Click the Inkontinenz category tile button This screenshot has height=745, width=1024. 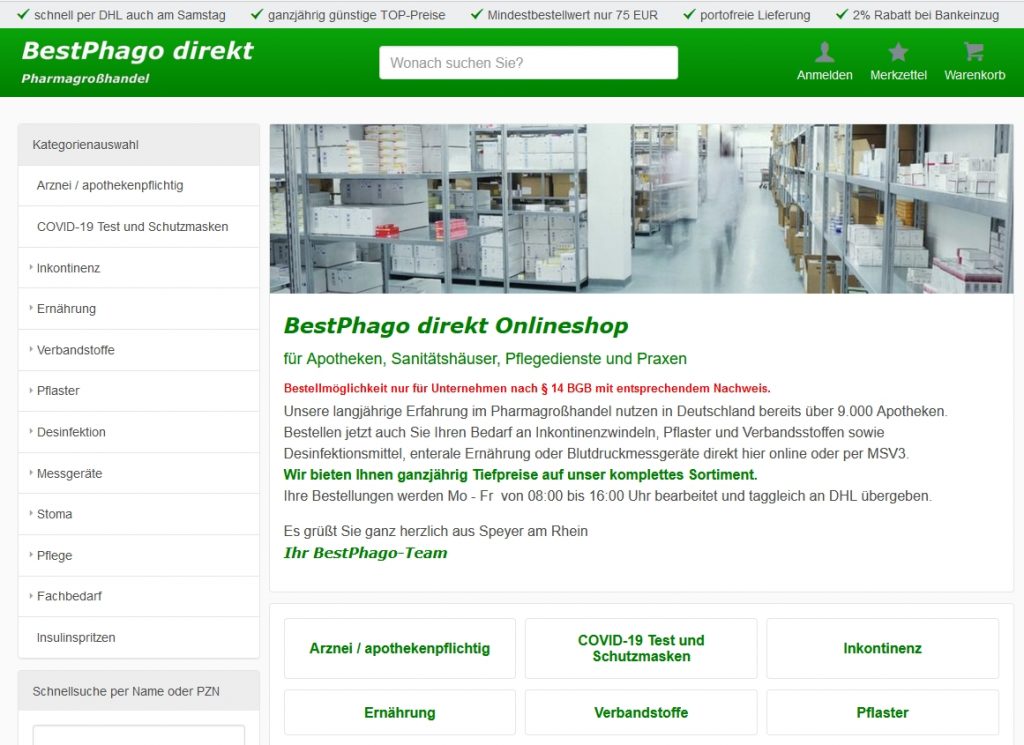tap(882, 648)
